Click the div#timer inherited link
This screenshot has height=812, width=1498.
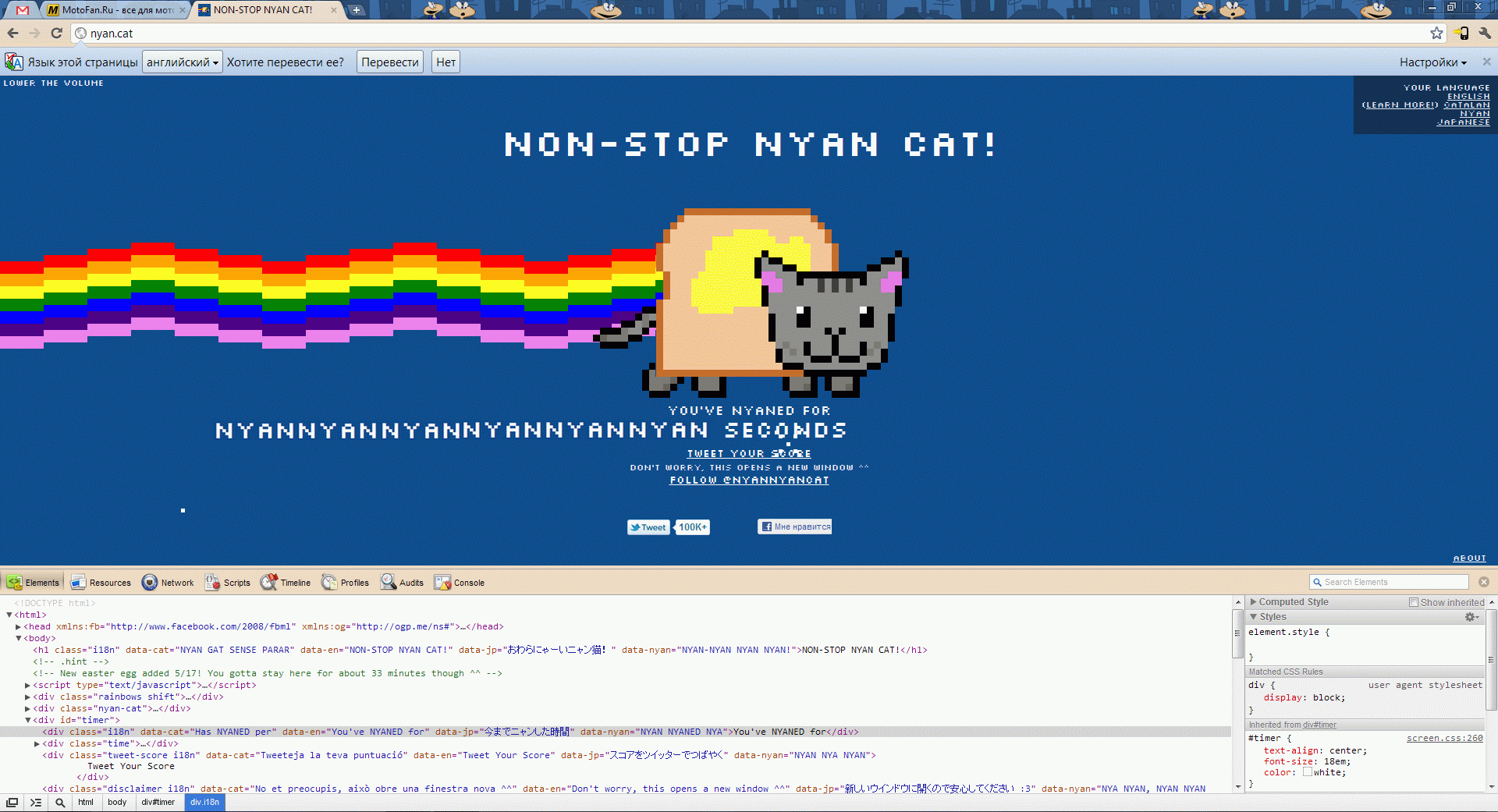point(1319,725)
